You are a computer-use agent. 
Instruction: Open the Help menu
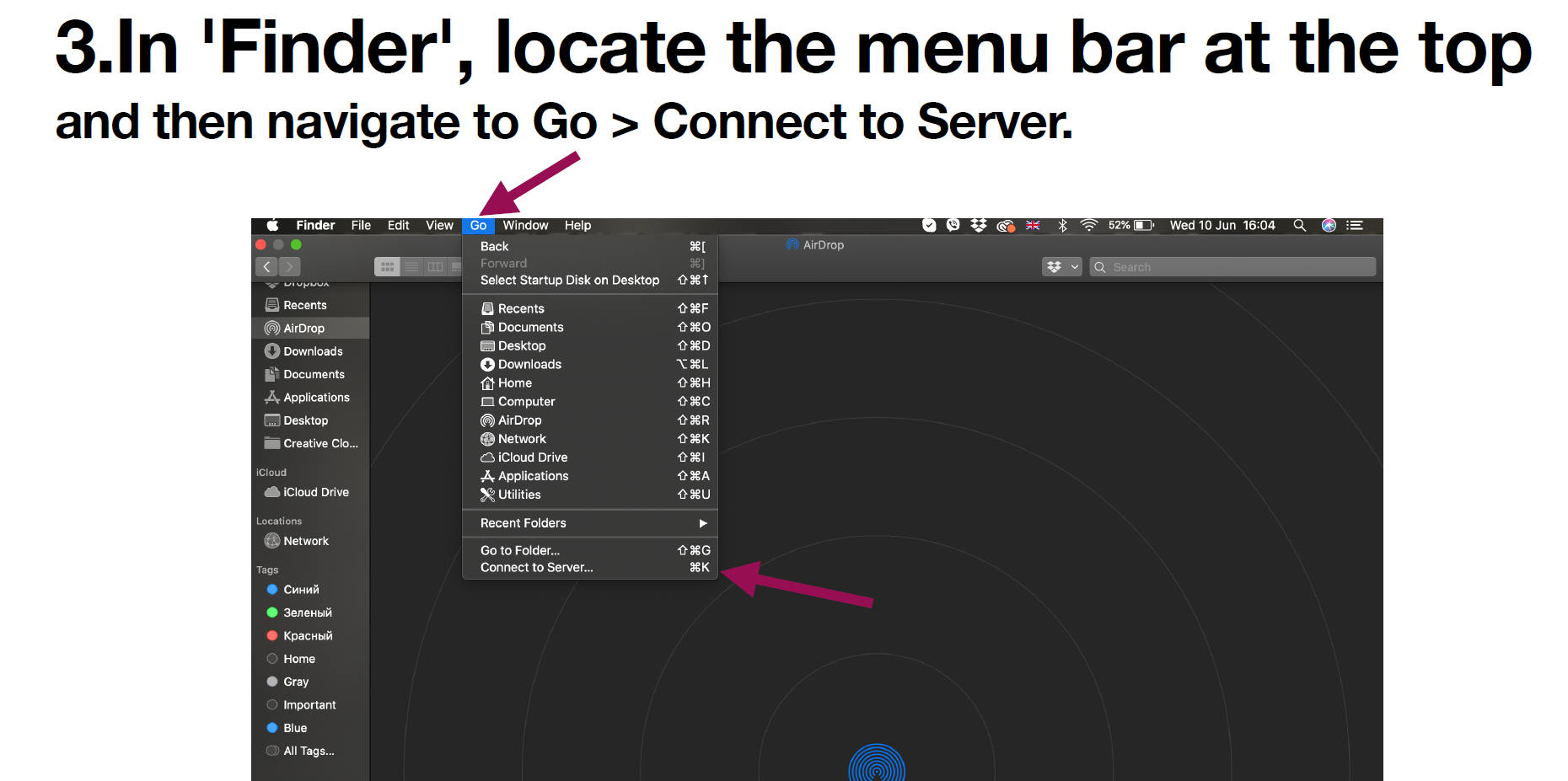coord(577,225)
